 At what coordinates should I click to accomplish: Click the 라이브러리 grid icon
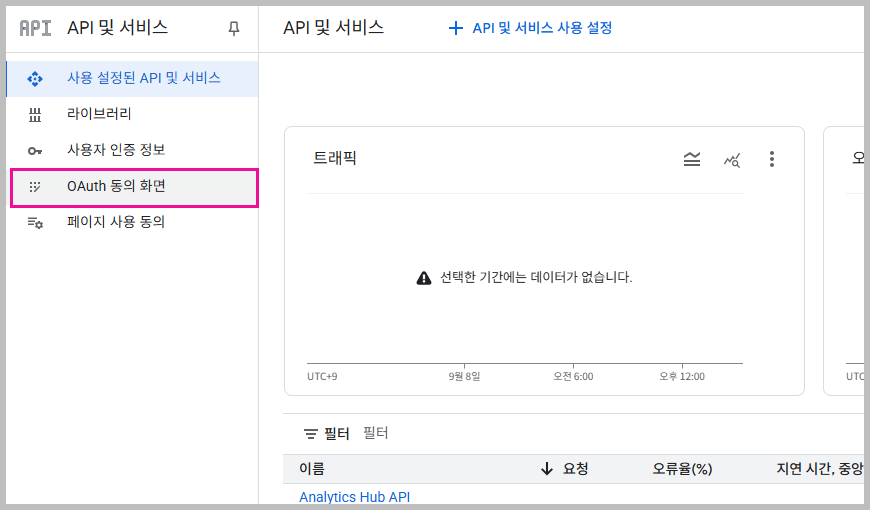coord(35,114)
